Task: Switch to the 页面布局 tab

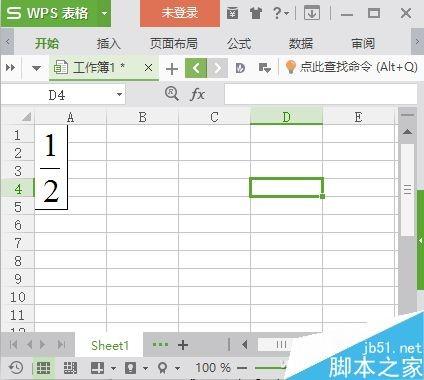Action: coord(174,43)
